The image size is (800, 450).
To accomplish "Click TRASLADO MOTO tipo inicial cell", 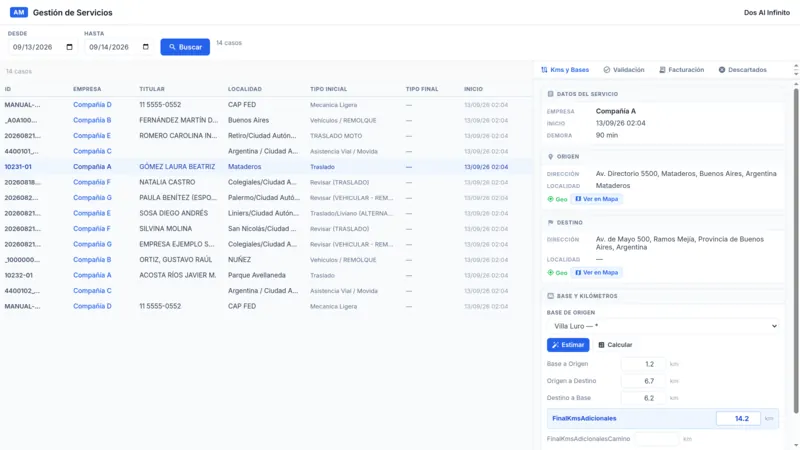I will pos(336,136).
